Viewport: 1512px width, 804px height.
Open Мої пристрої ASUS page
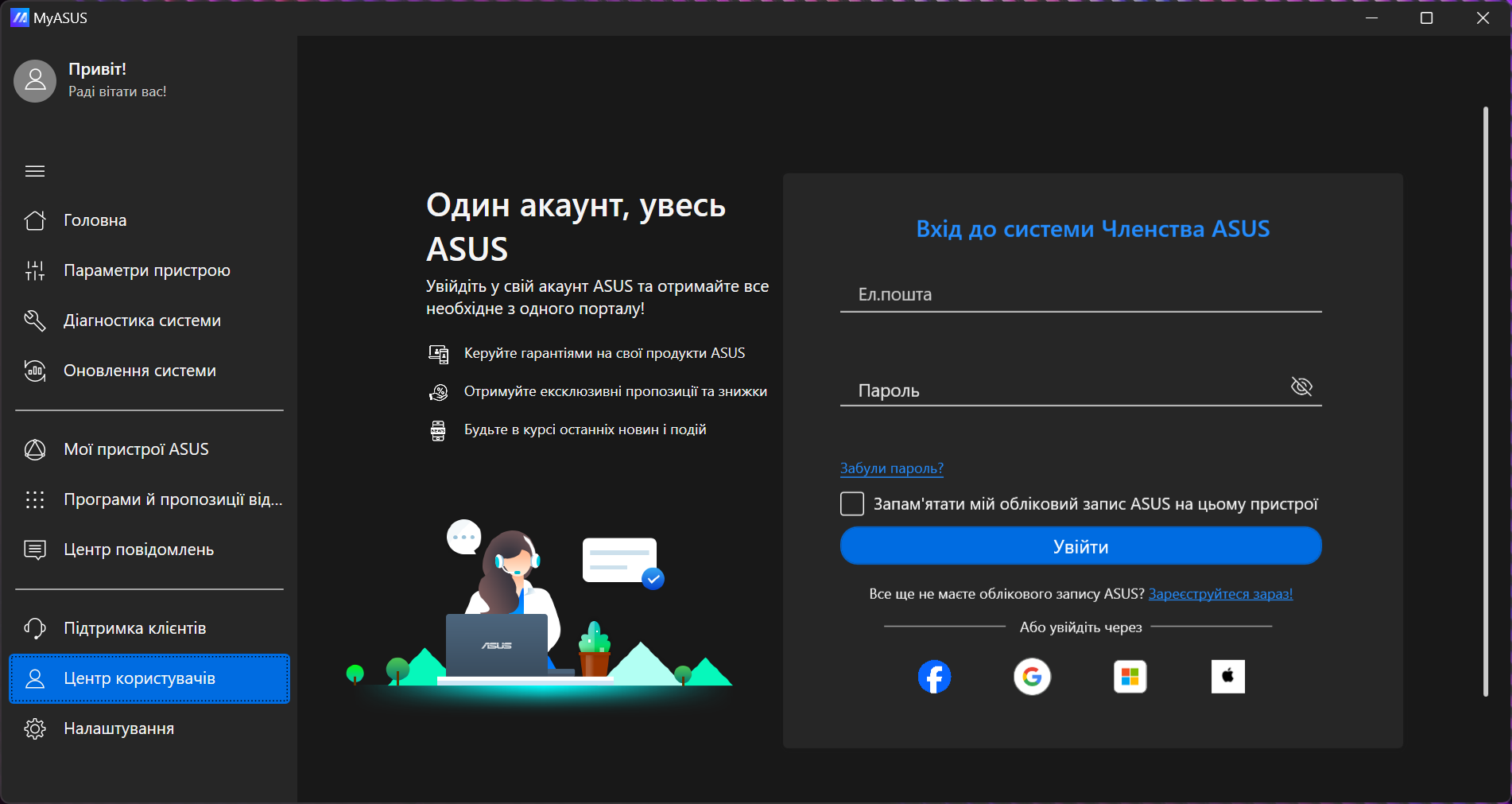tap(149, 449)
